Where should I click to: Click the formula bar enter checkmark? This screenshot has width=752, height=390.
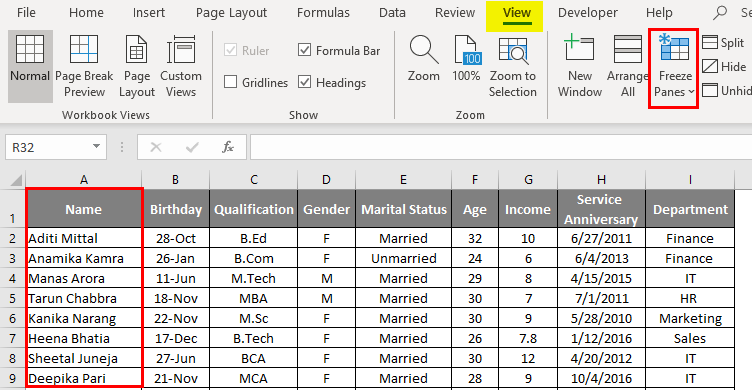point(192,147)
